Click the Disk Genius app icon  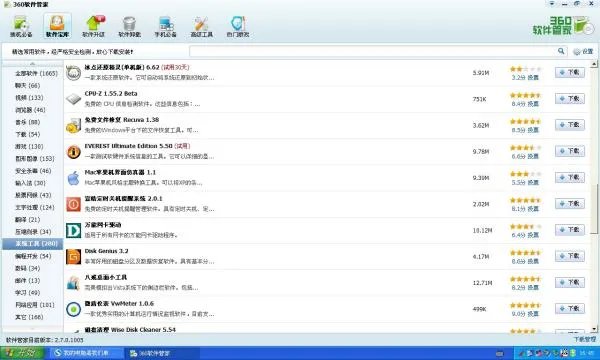(73, 257)
